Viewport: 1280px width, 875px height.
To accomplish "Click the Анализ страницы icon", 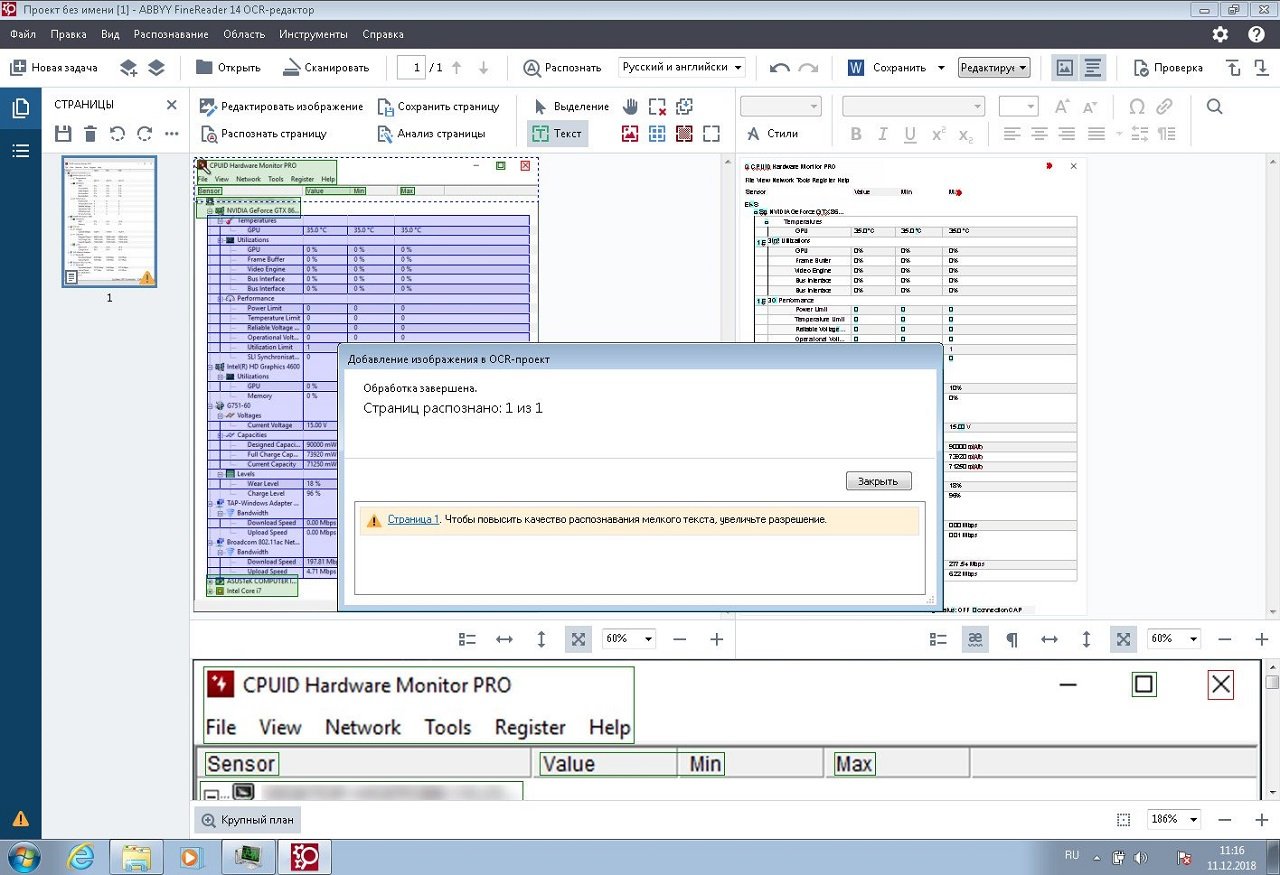I will coord(385,133).
